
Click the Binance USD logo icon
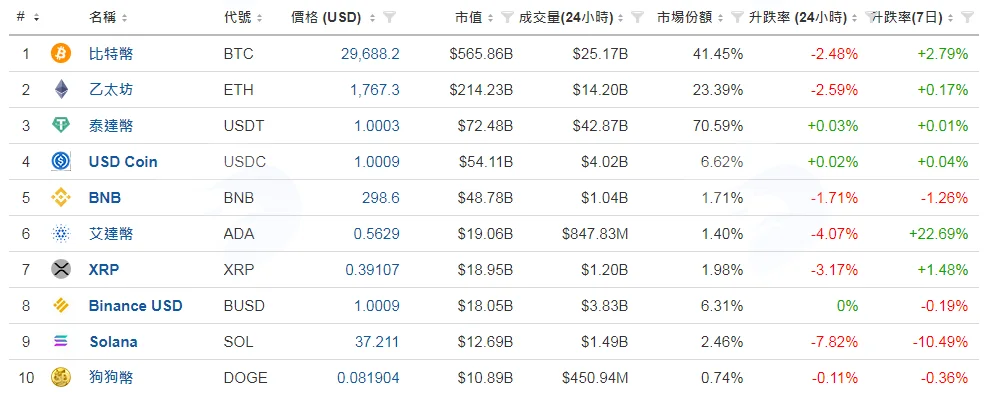click(61, 306)
